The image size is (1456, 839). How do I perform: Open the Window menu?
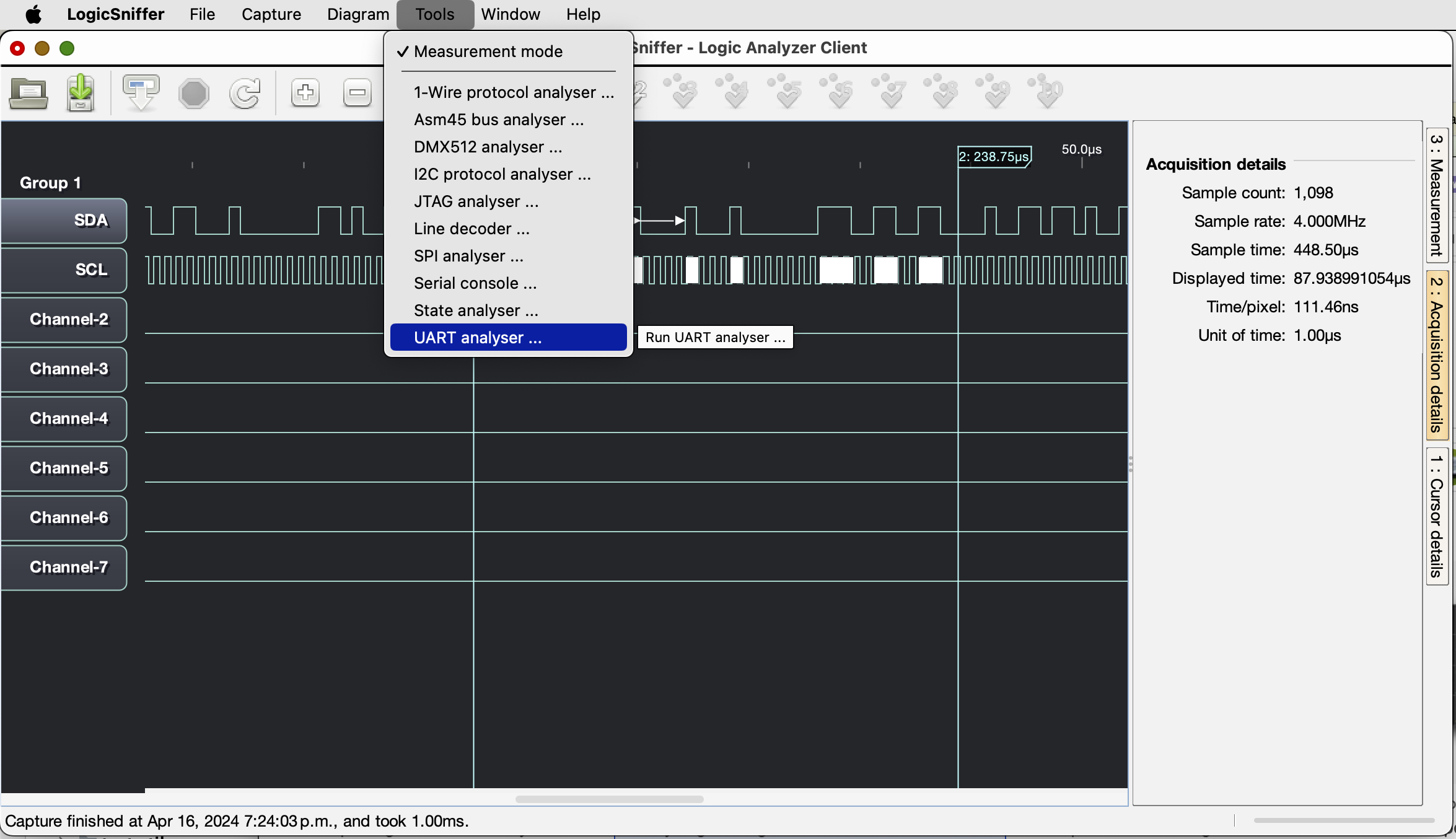(511, 14)
